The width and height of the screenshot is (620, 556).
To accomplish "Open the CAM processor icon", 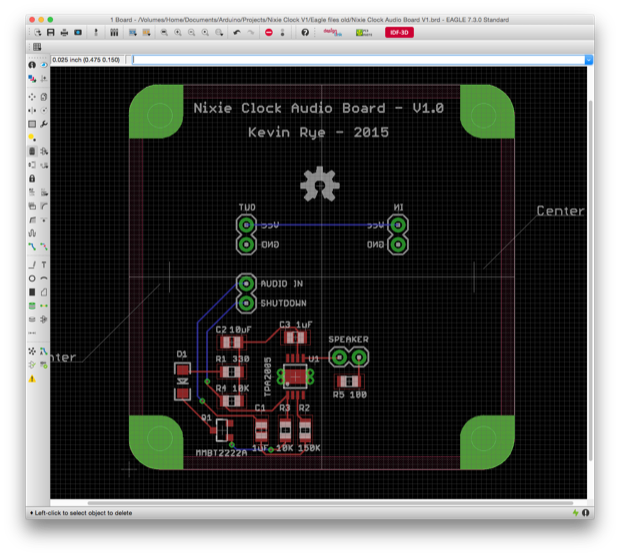I will click(x=78, y=32).
